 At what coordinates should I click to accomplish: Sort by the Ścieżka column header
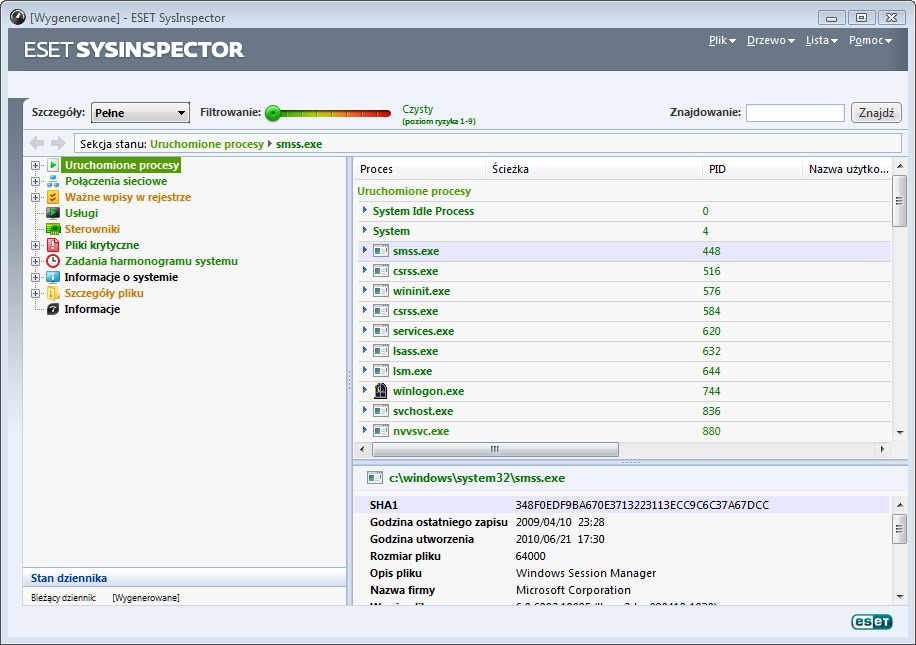594,169
